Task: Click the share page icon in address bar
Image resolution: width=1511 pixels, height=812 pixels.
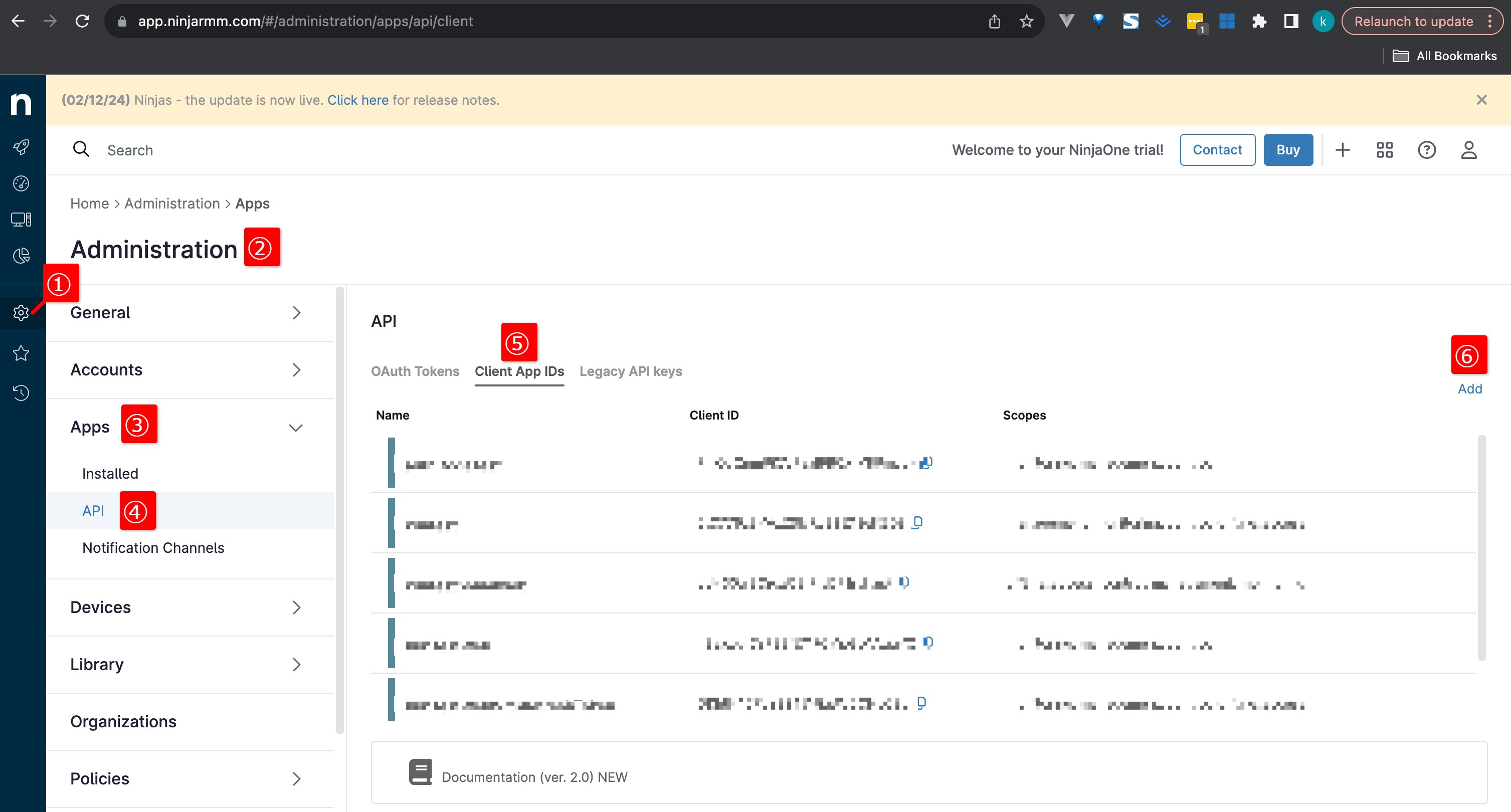Action: pyautogui.click(x=994, y=22)
